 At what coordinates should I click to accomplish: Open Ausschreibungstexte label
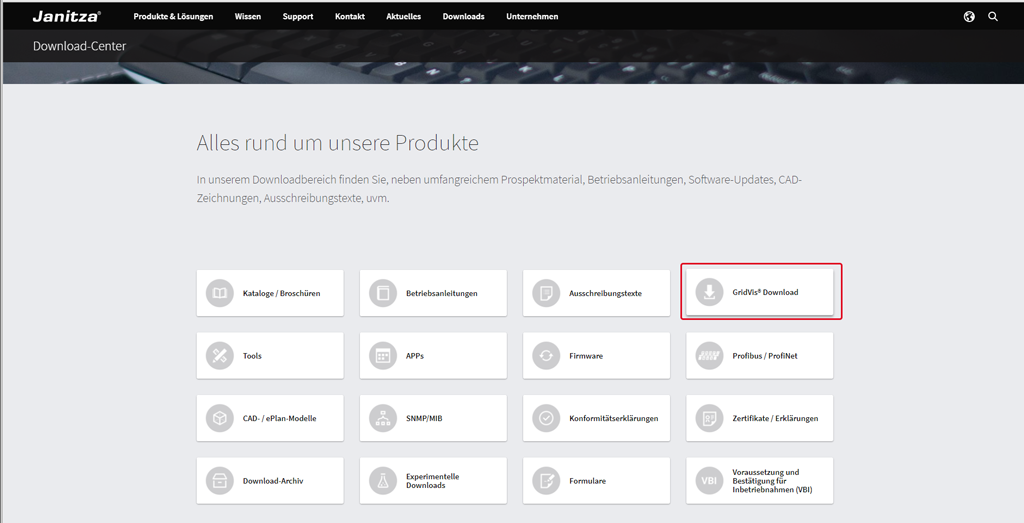[x=605, y=293]
